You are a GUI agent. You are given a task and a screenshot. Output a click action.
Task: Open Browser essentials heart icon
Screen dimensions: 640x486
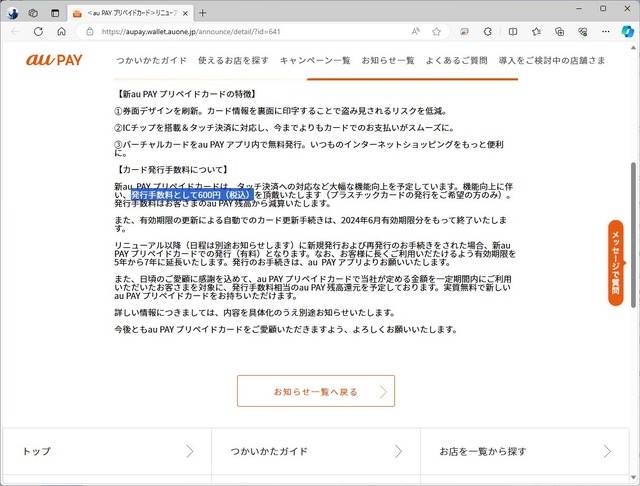pyautogui.click(x=583, y=31)
